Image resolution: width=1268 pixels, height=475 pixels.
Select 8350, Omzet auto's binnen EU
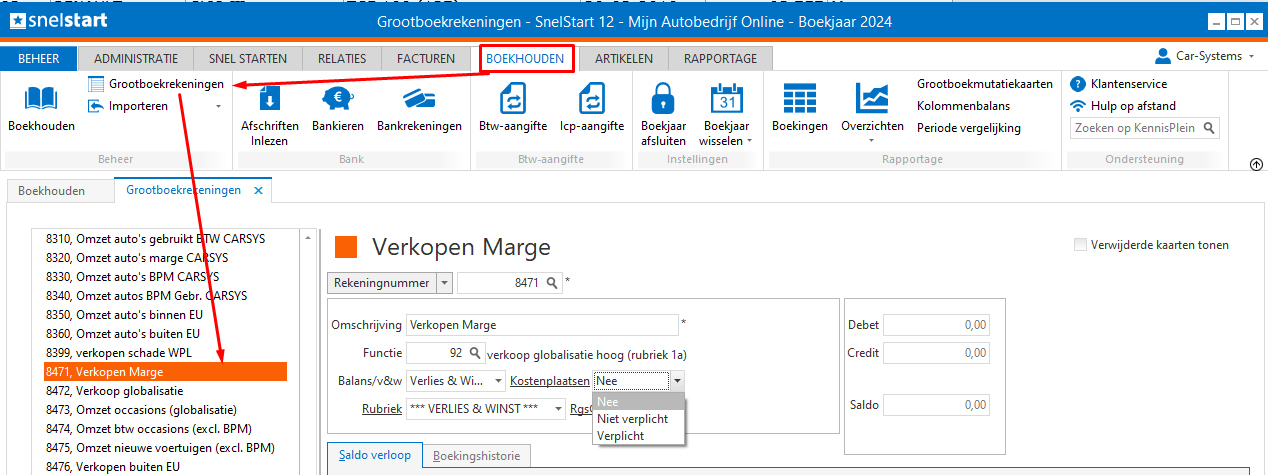click(165, 315)
